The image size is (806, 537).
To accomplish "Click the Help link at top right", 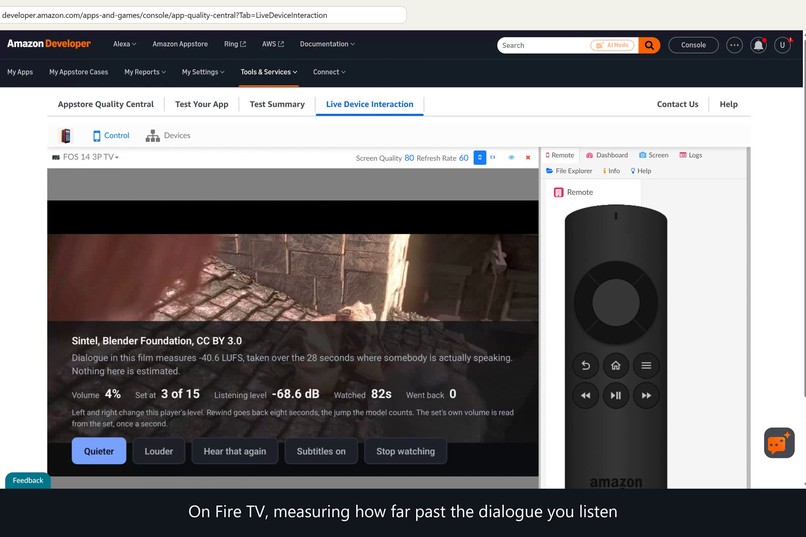I will click(728, 104).
